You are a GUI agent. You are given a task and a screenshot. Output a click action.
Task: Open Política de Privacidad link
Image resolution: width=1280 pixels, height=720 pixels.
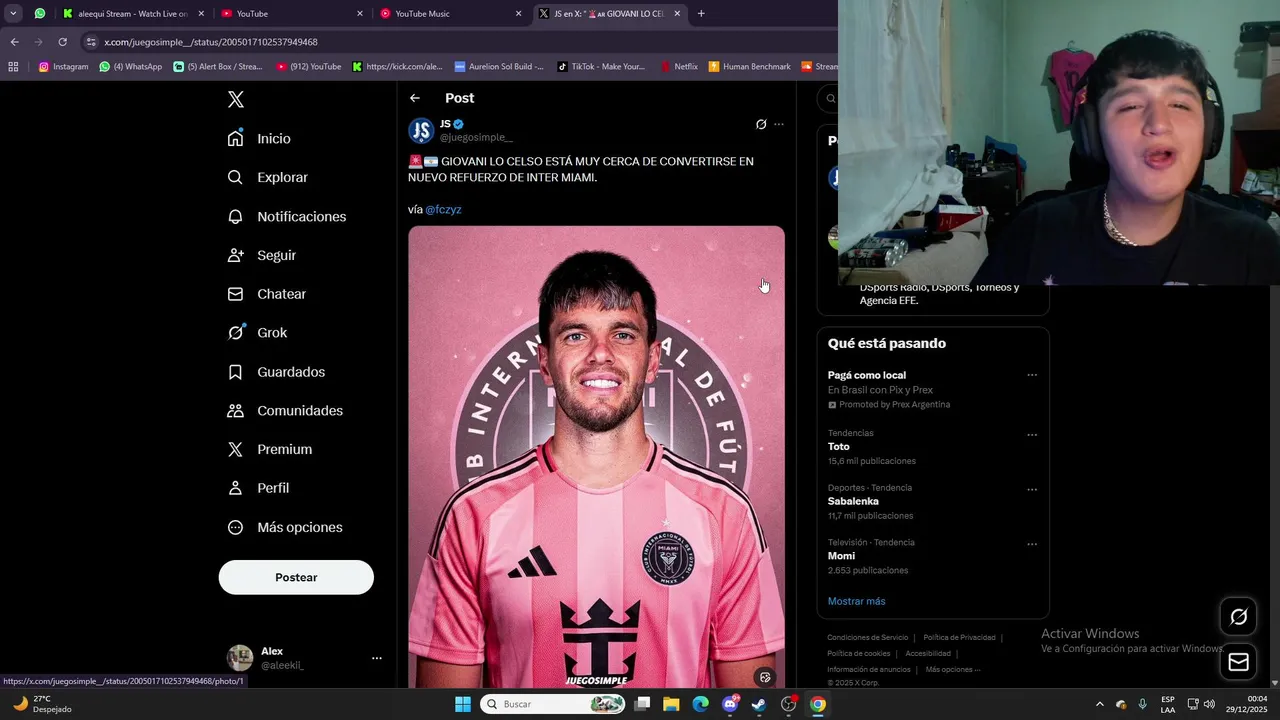(x=959, y=637)
